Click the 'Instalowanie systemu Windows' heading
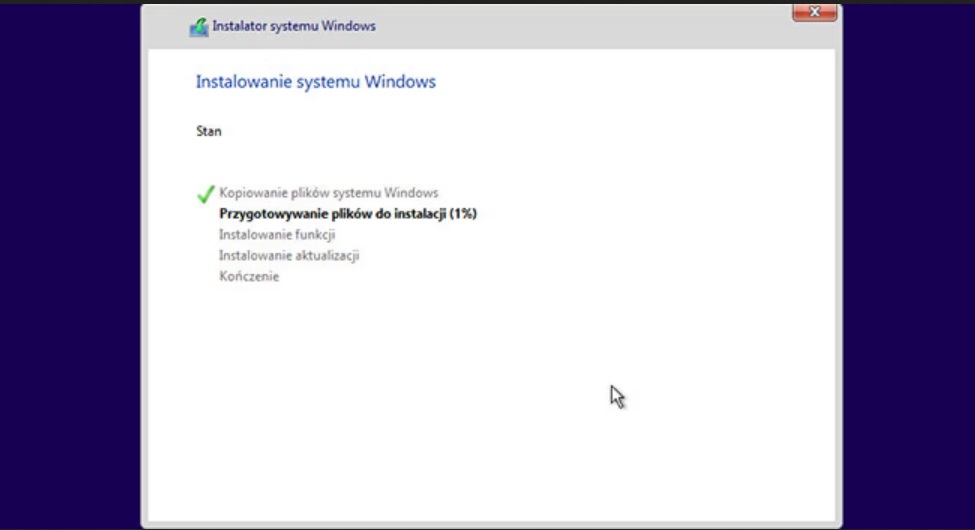This screenshot has height=530, width=975. click(x=315, y=82)
